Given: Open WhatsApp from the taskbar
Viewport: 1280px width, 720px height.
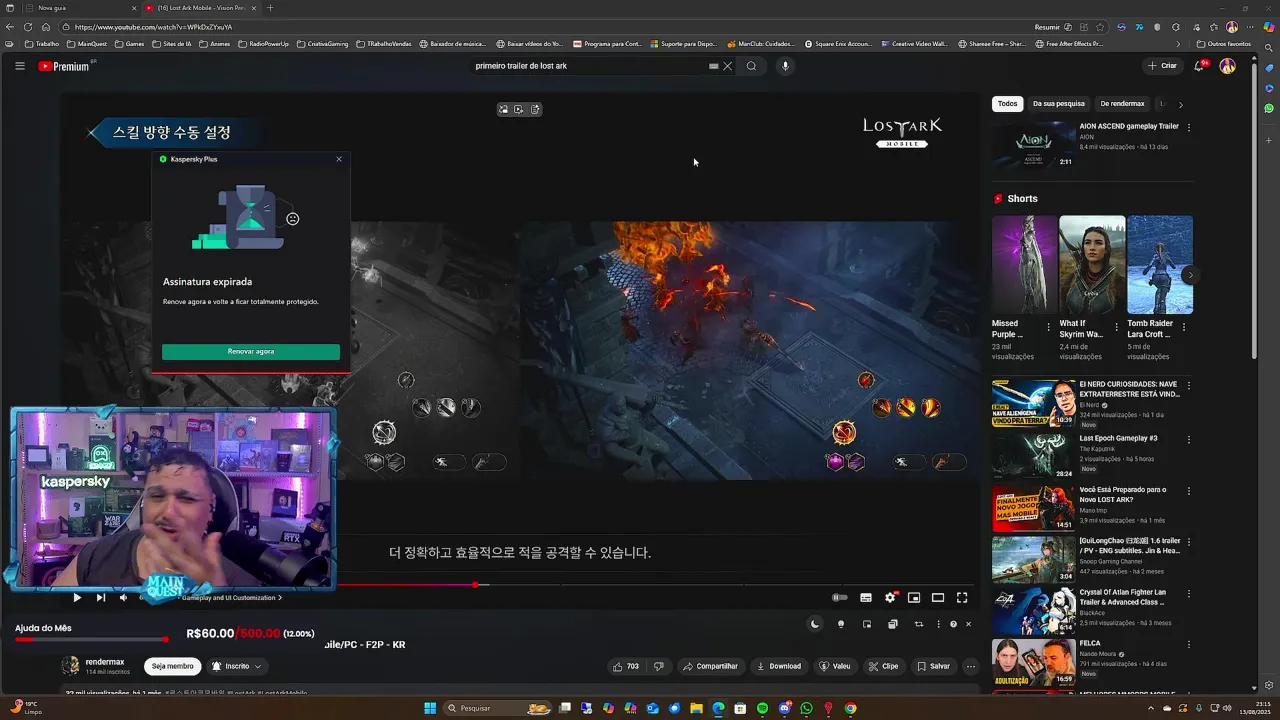Looking at the screenshot, I should coord(806,708).
